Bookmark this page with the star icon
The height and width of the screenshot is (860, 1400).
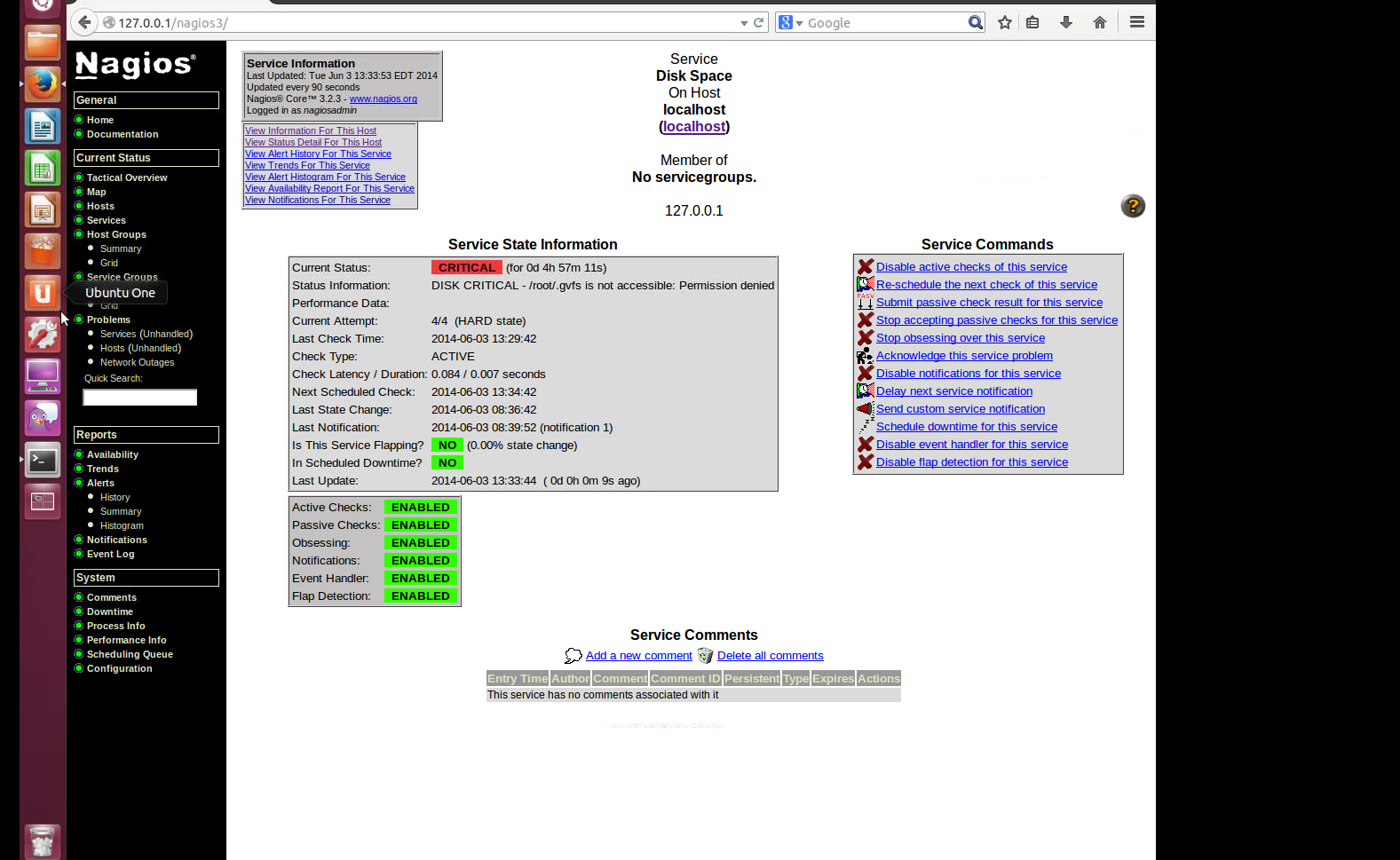click(1005, 23)
